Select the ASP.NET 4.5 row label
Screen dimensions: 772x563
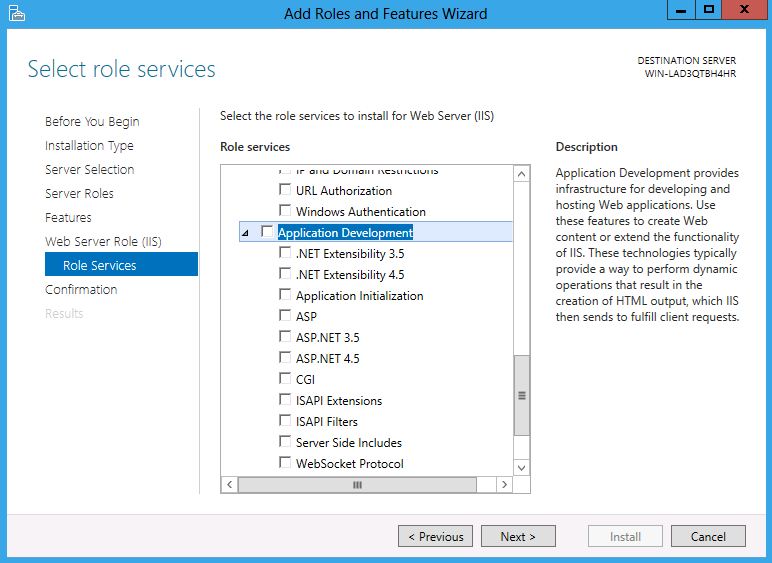[x=327, y=359]
